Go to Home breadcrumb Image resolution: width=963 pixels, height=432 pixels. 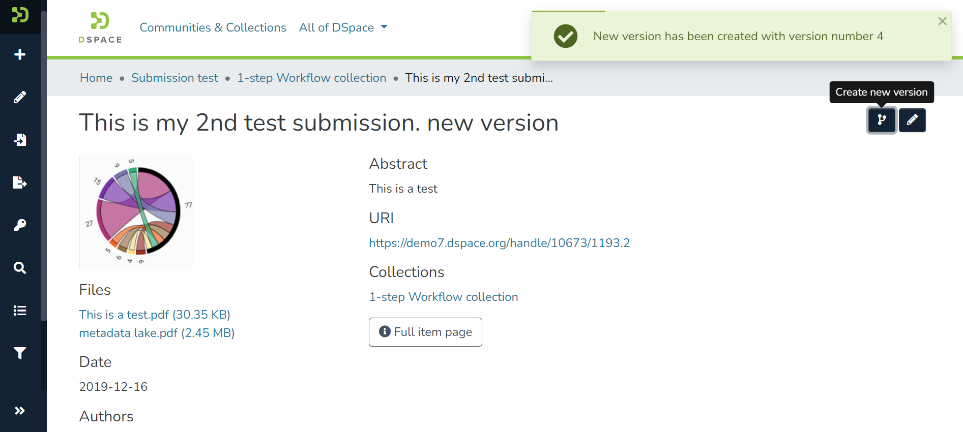click(x=96, y=78)
